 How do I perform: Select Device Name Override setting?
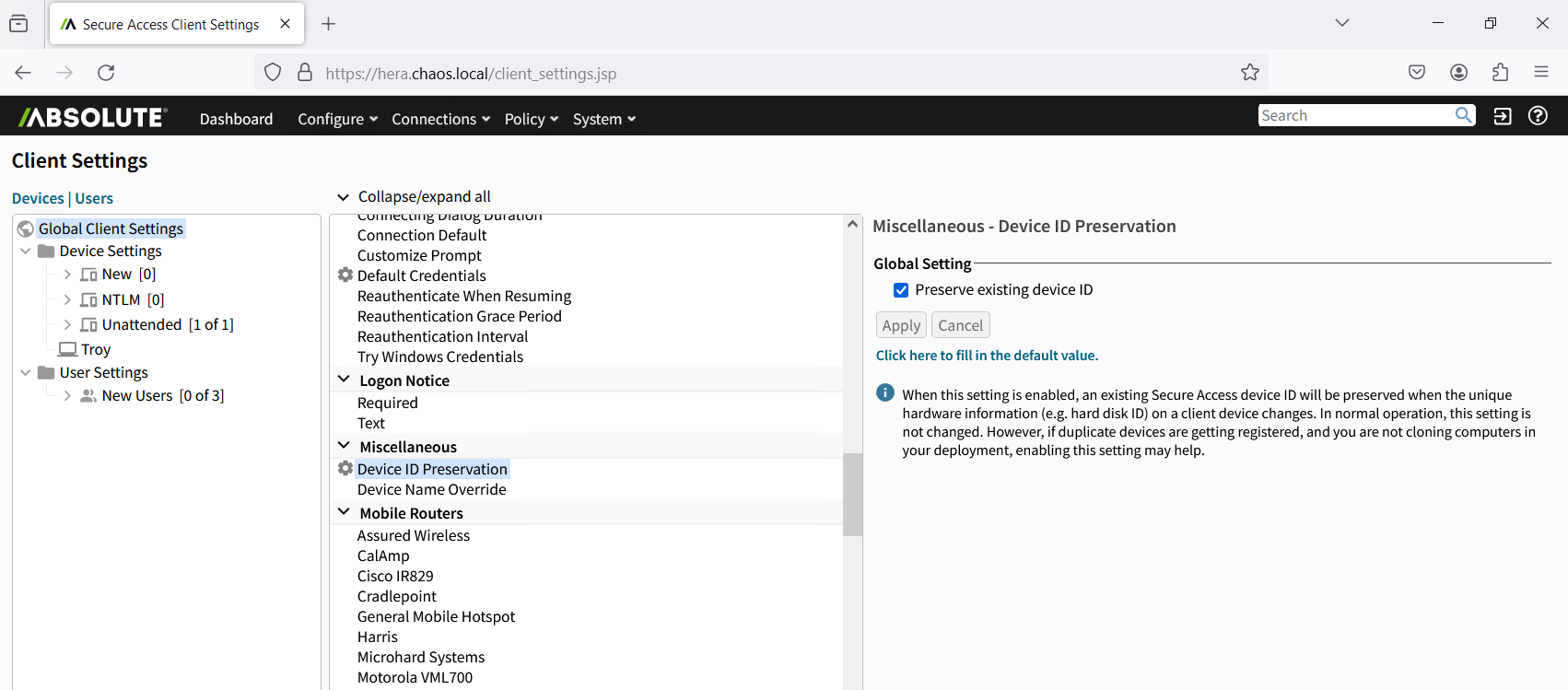432,489
